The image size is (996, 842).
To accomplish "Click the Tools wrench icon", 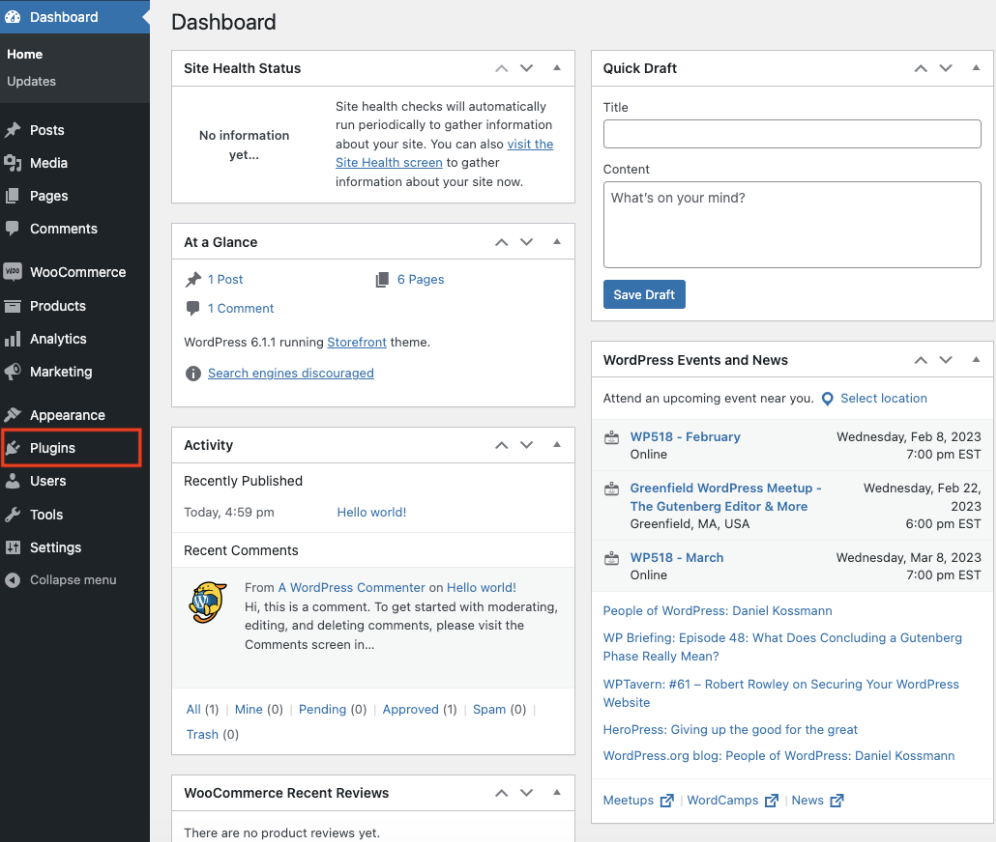I will tap(13, 514).
